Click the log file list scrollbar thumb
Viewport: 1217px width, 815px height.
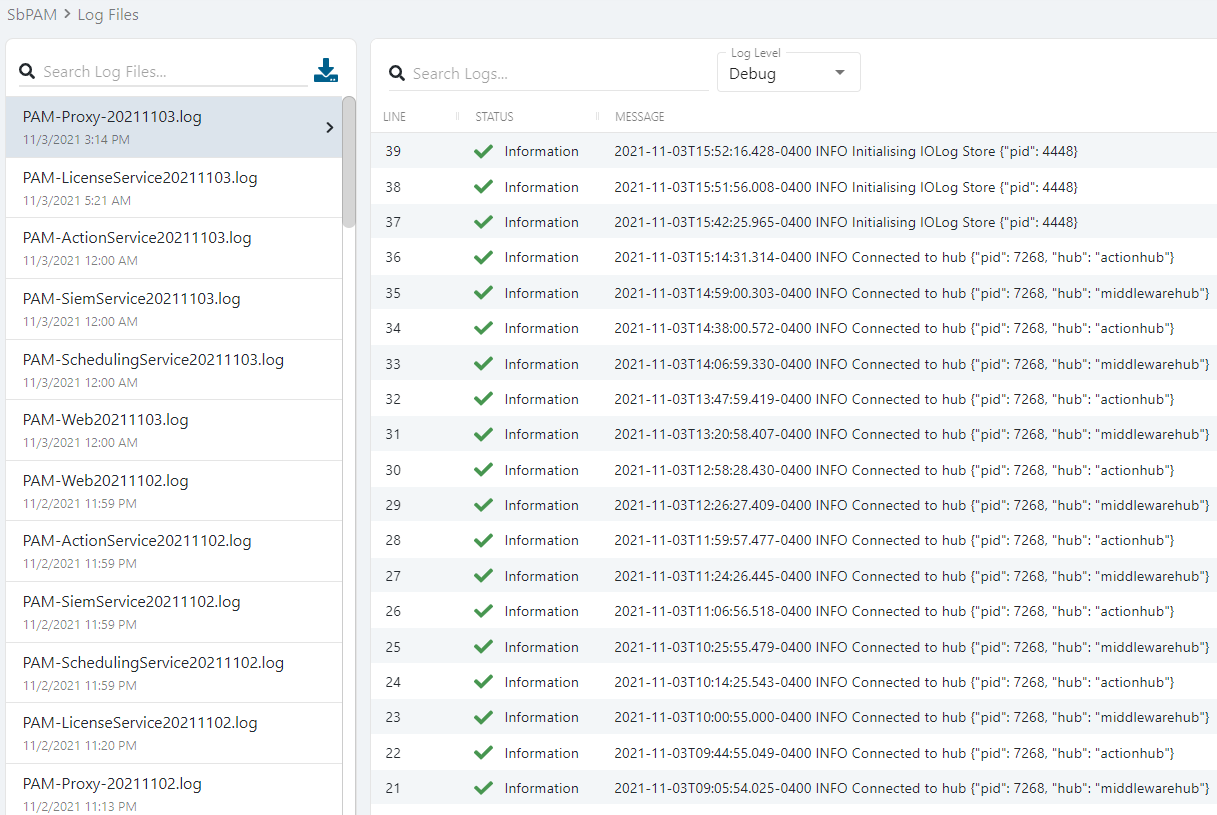pyautogui.click(x=348, y=161)
